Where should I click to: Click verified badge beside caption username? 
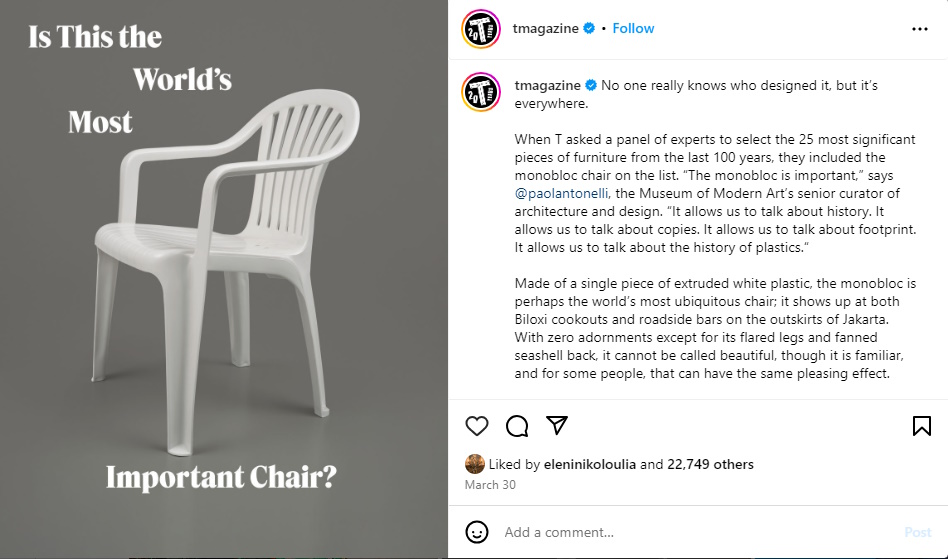coord(591,86)
